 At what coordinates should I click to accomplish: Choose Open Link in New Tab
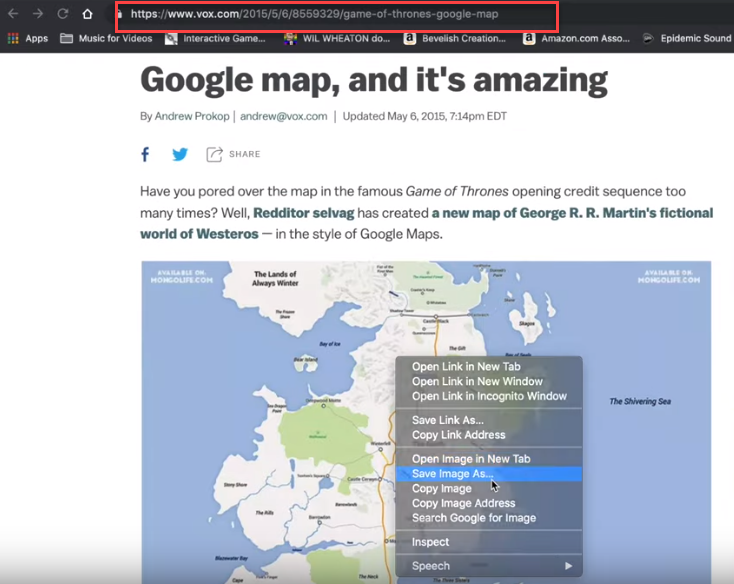(489, 366)
